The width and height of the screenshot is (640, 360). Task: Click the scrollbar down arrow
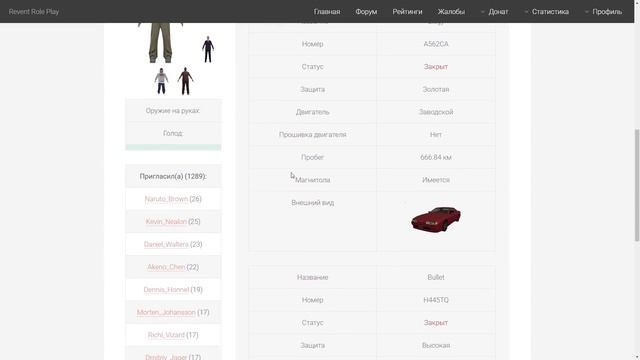637,357
